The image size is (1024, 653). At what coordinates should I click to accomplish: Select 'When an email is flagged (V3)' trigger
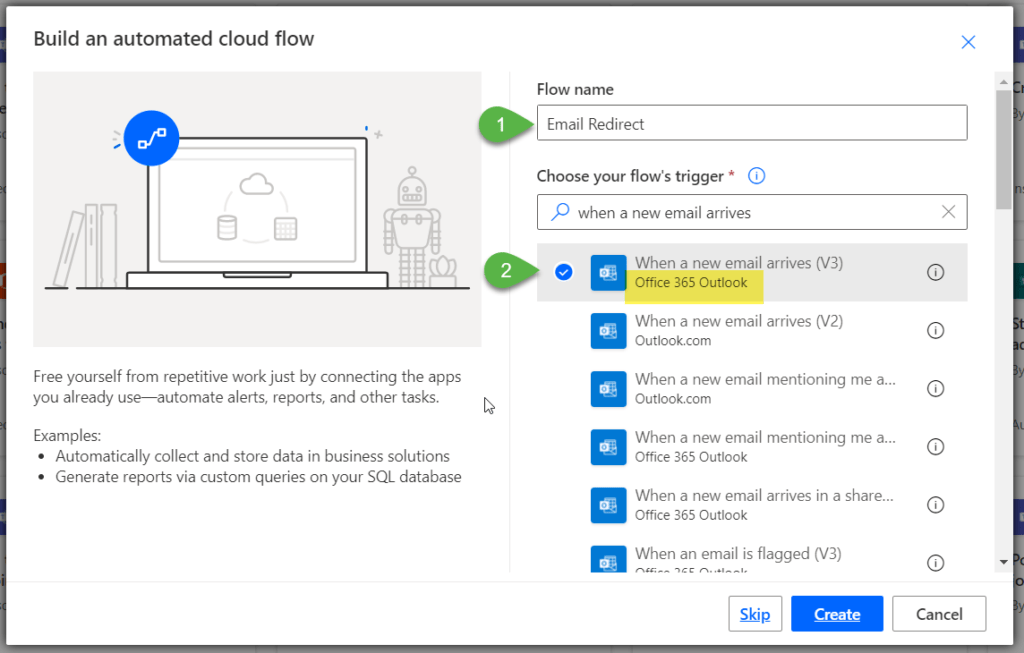click(752, 554)
